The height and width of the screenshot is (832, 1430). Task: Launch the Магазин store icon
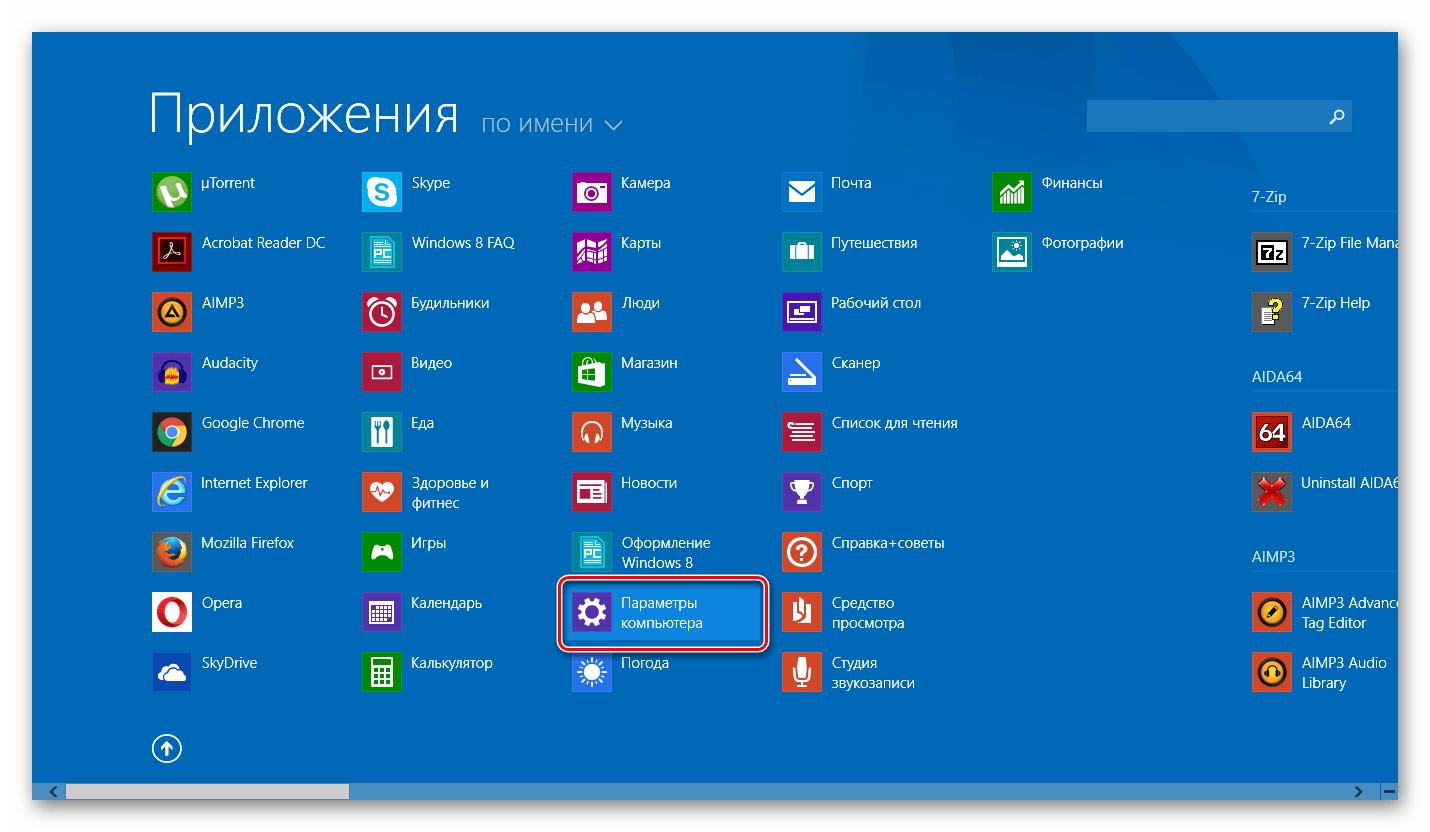click(x=591, y=372)
